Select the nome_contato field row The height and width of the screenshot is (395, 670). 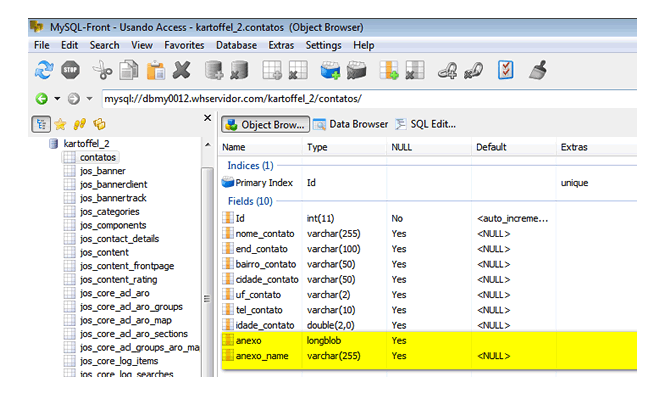[429, 234]
